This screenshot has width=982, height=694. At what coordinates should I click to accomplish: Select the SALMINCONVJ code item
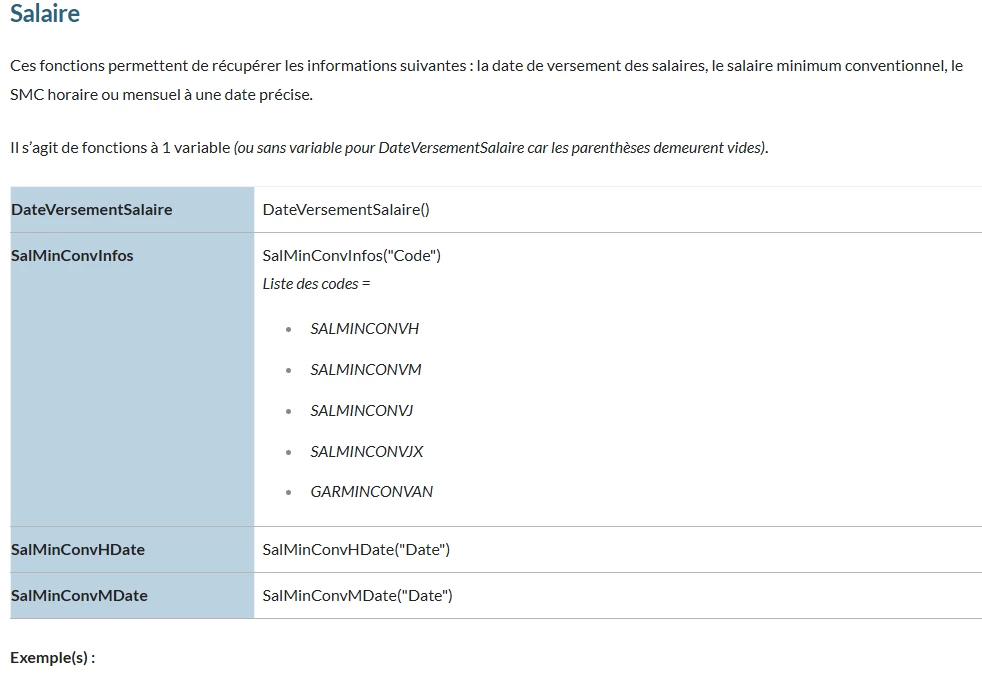coord(361,410)
